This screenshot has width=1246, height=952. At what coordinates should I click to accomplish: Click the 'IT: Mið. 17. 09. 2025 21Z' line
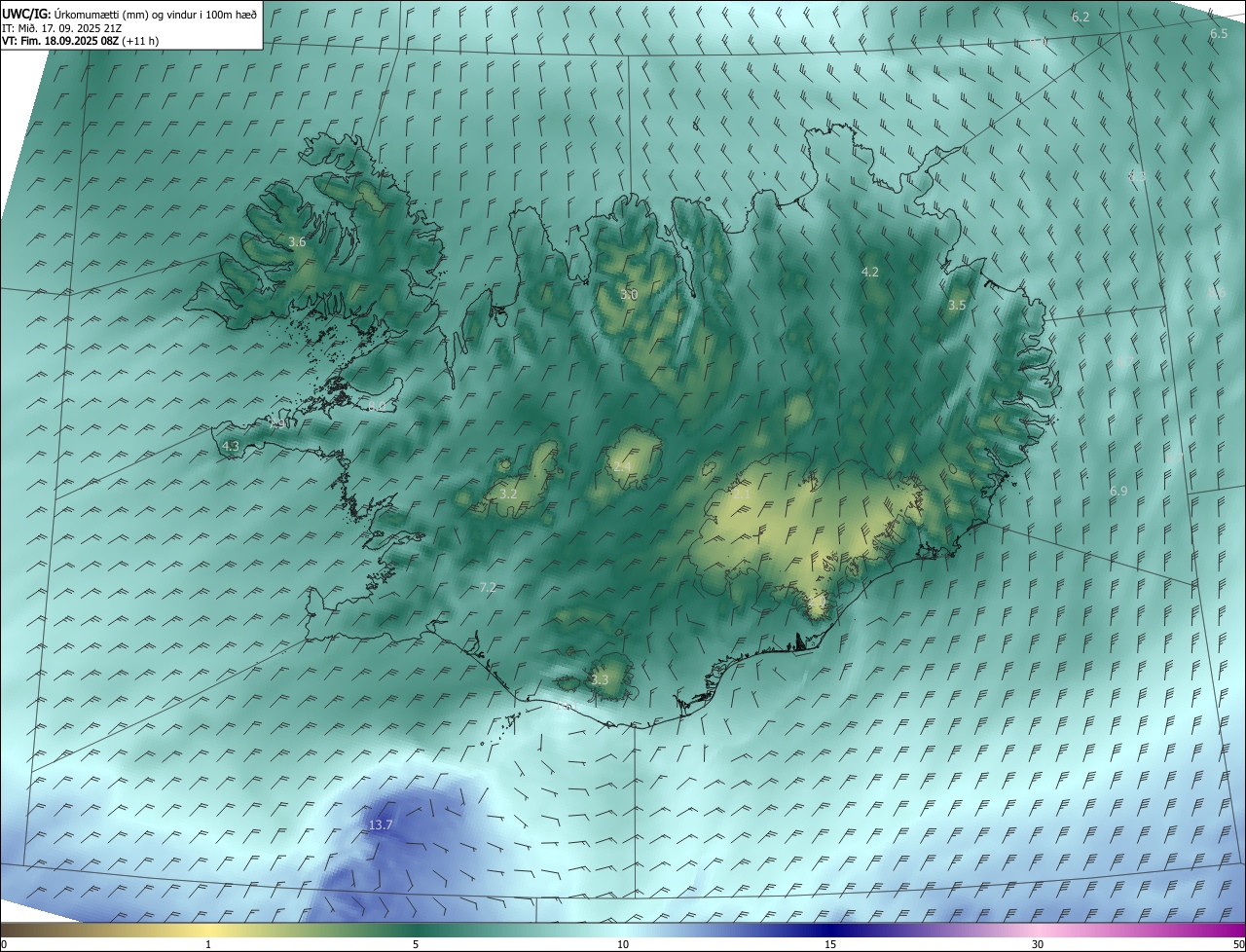[61, 28]
